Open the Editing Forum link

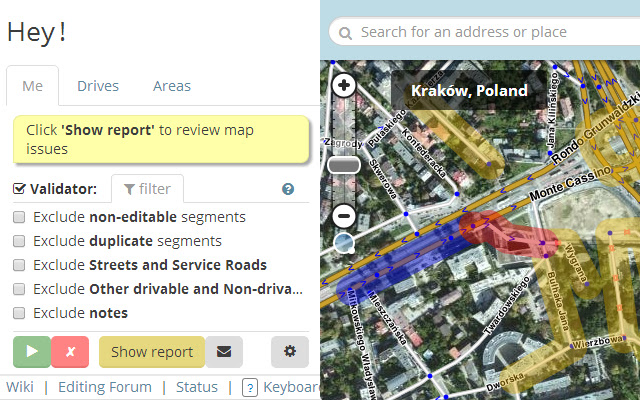(x=105, y=387)
